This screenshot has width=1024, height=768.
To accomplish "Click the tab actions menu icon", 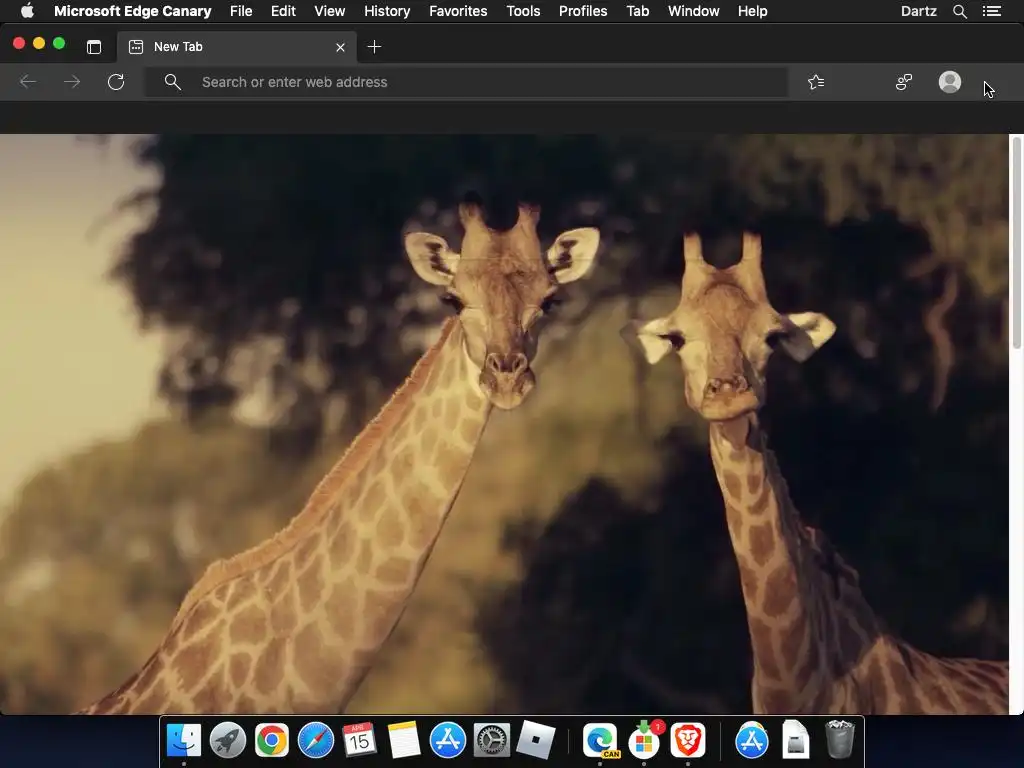I will pyautogui.click(x=94, y=47).
